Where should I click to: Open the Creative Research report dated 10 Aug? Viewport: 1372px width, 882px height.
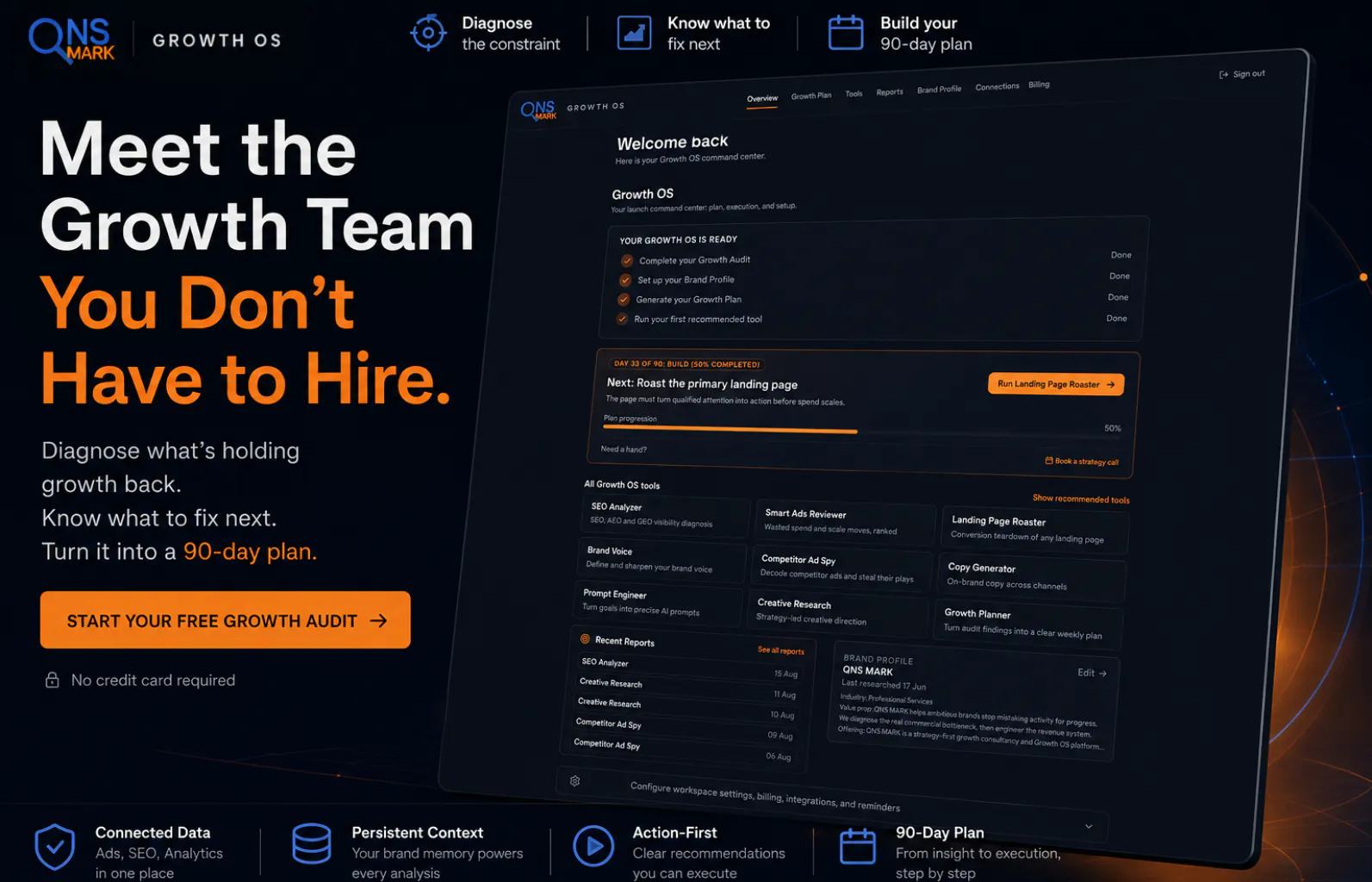coord(686,710)
